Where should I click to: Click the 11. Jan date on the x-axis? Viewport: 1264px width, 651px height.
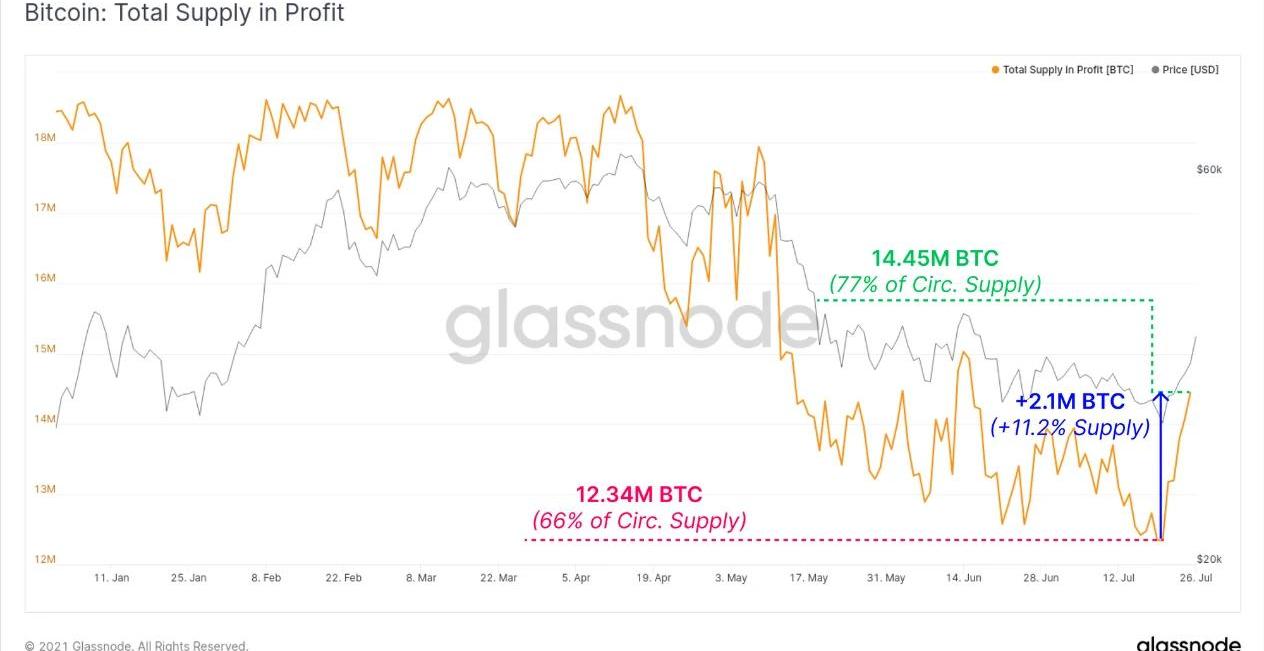click(111, 578)
